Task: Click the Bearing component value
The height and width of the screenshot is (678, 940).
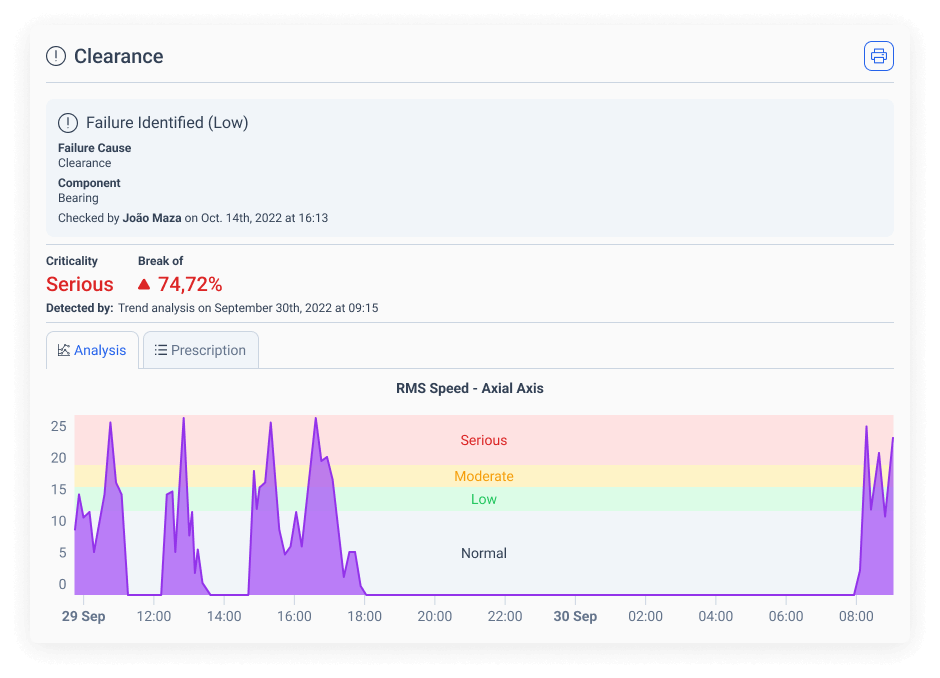Action: click(79, 198)
